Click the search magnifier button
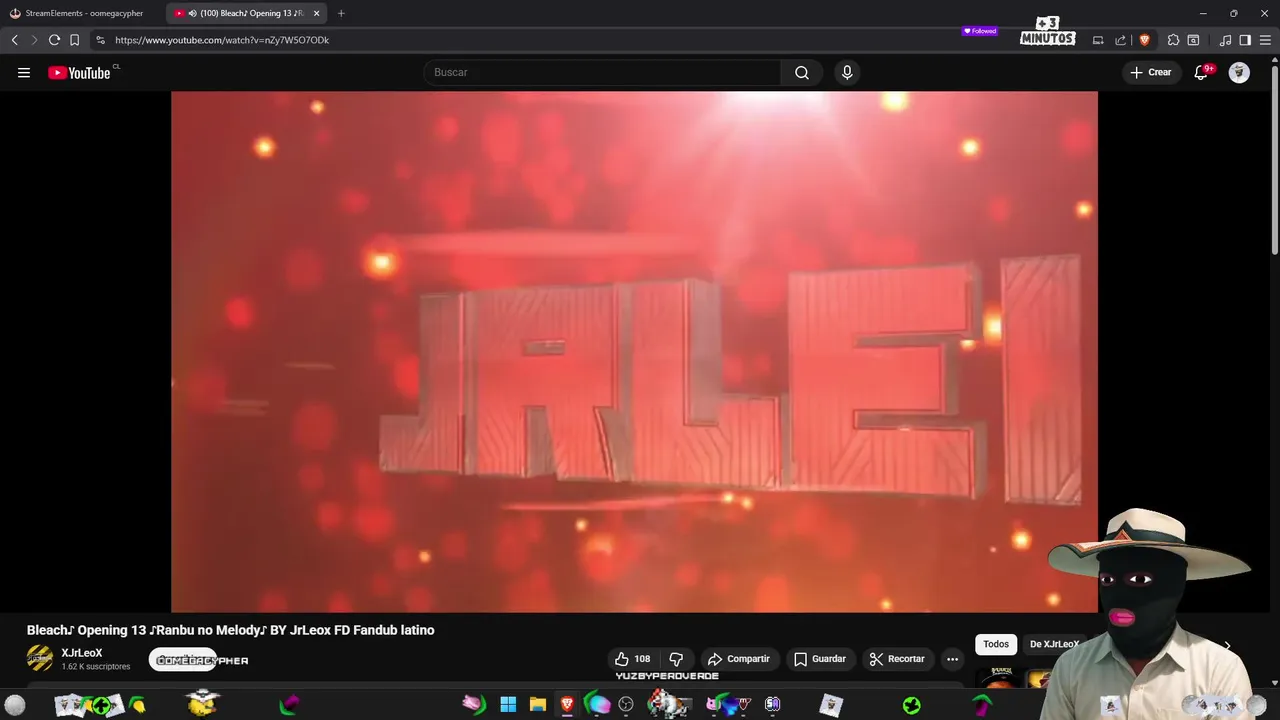1280x720 pixels. (x=802, y=72)
